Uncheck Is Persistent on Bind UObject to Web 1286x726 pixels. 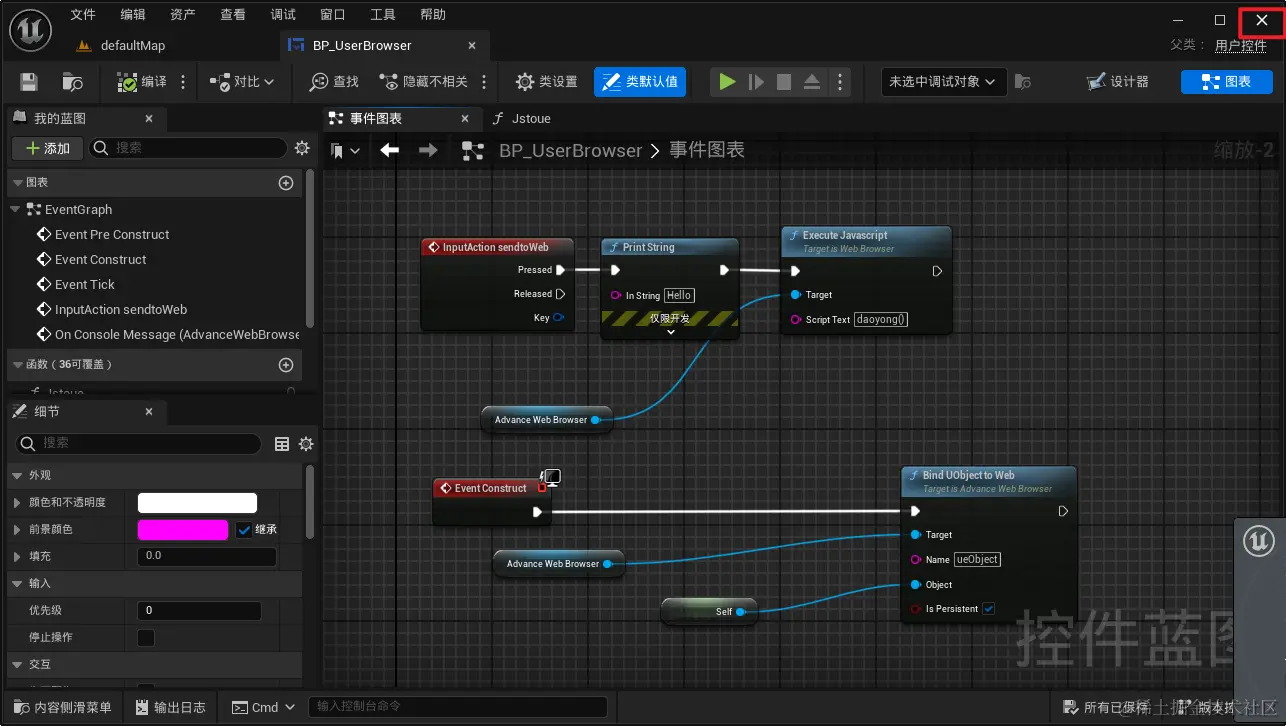point(988,608)
